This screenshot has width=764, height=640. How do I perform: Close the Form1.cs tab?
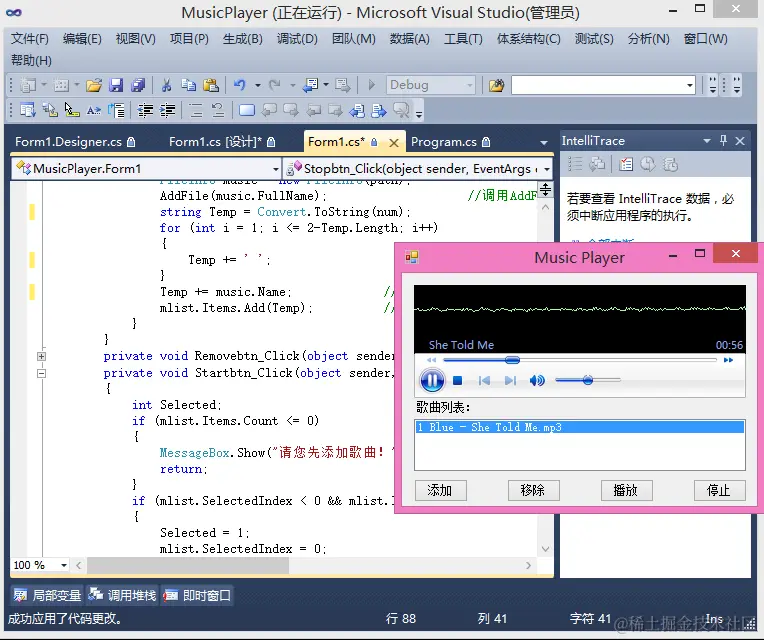[x=394, y=142]
